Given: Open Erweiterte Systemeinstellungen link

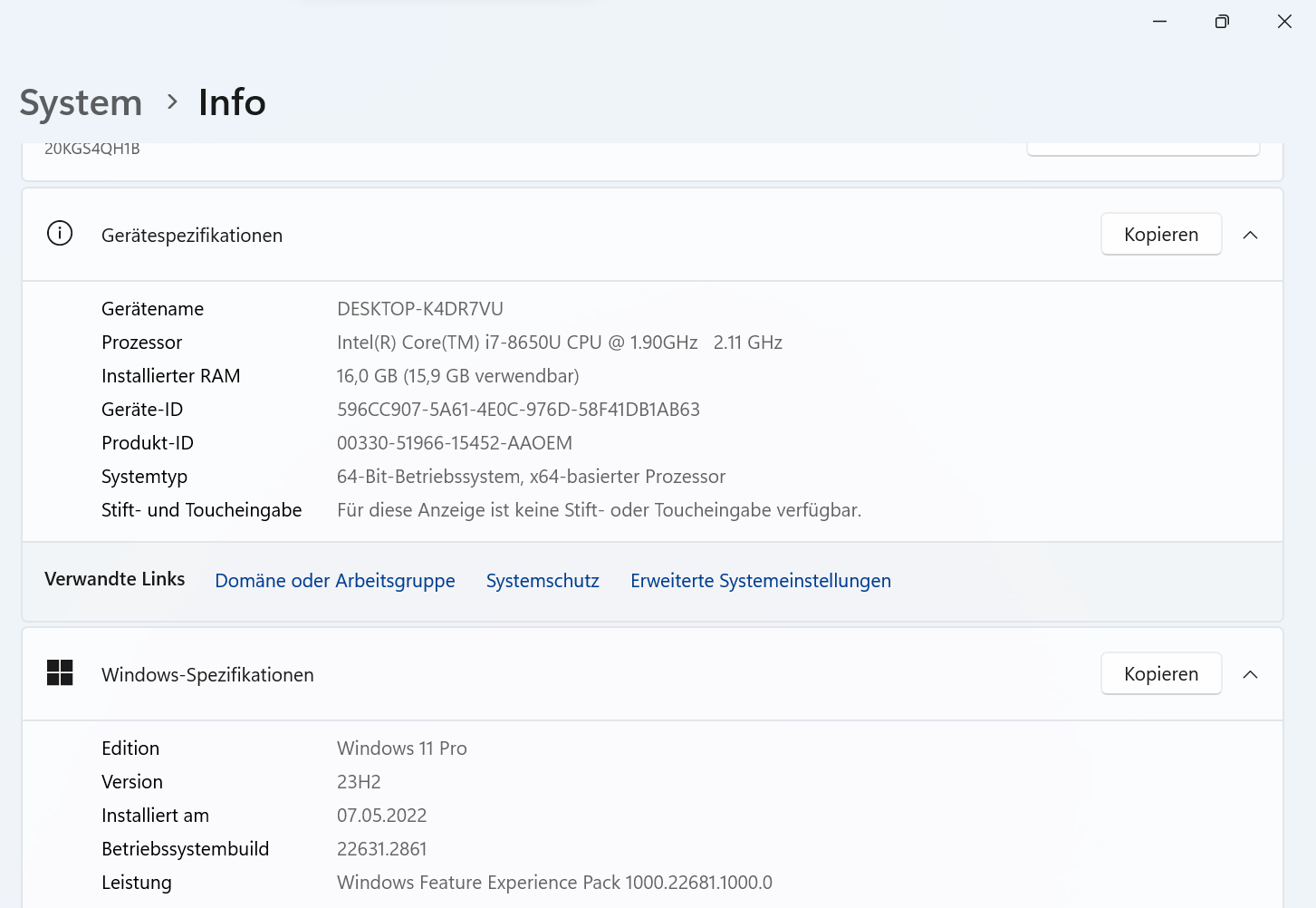Looking at the screenshot, I should [x=761, y=581].
